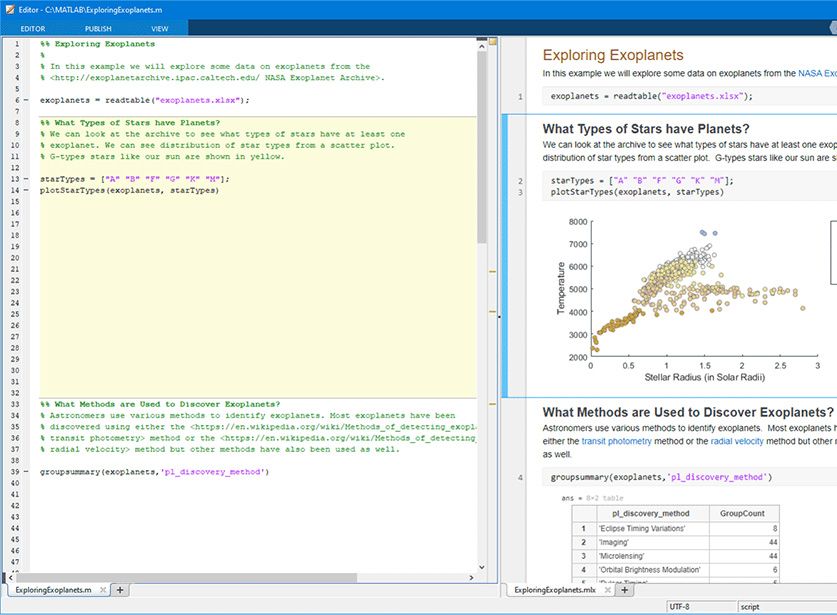Screen dimensions: 837x615
Task: Add new tab next to ExploringExoplanets.mlx
Action: click(x=624, y=591)
